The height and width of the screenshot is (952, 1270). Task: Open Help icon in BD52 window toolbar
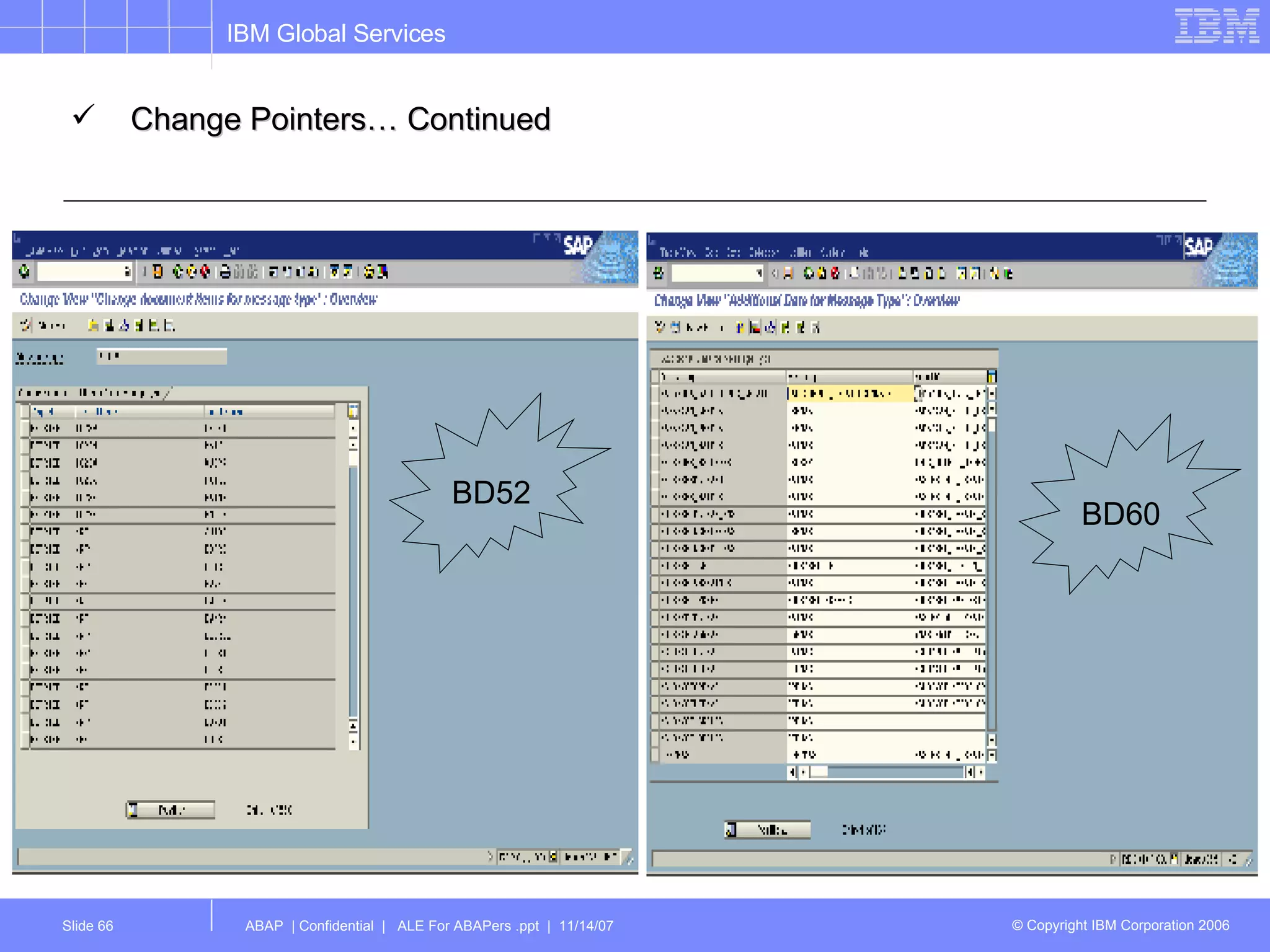click(x=369, y=271)
